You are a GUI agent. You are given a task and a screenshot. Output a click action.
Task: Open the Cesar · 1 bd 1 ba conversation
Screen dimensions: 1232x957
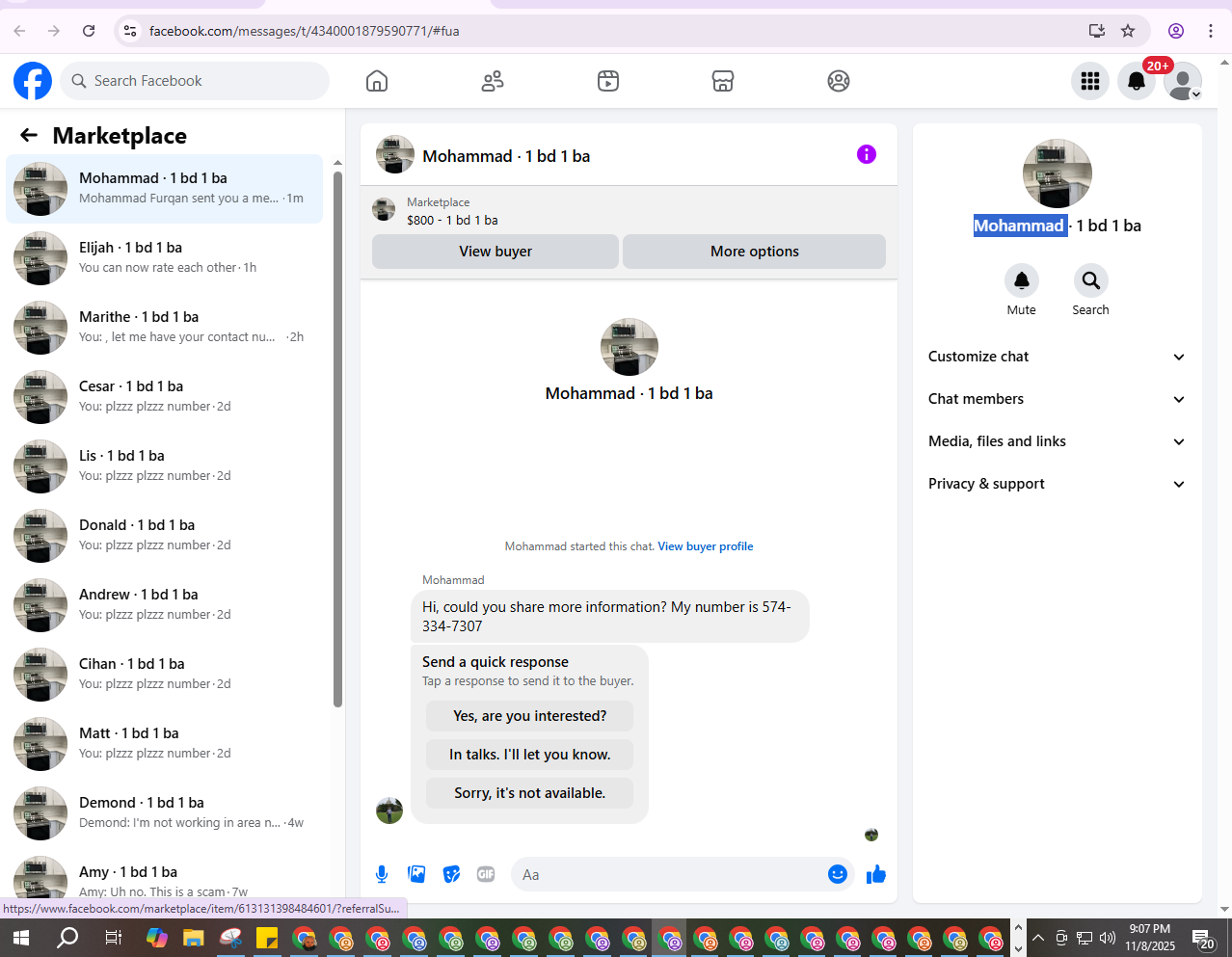click(x=165, y=397)
